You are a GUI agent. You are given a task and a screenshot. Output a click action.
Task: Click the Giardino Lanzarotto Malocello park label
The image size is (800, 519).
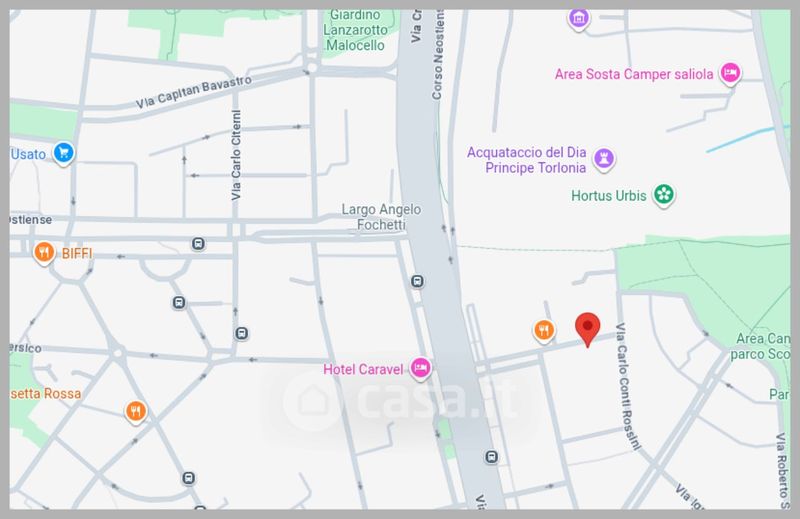[x=355, y=31]
